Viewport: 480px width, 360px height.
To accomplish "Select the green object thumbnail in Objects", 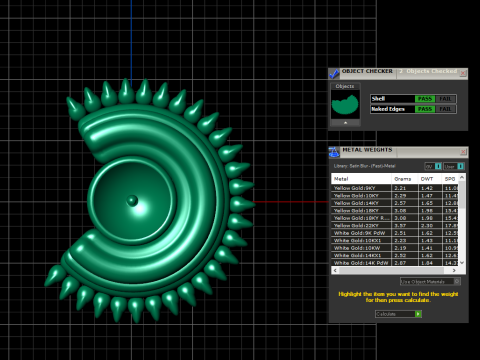I will click(x=345, y=104).
